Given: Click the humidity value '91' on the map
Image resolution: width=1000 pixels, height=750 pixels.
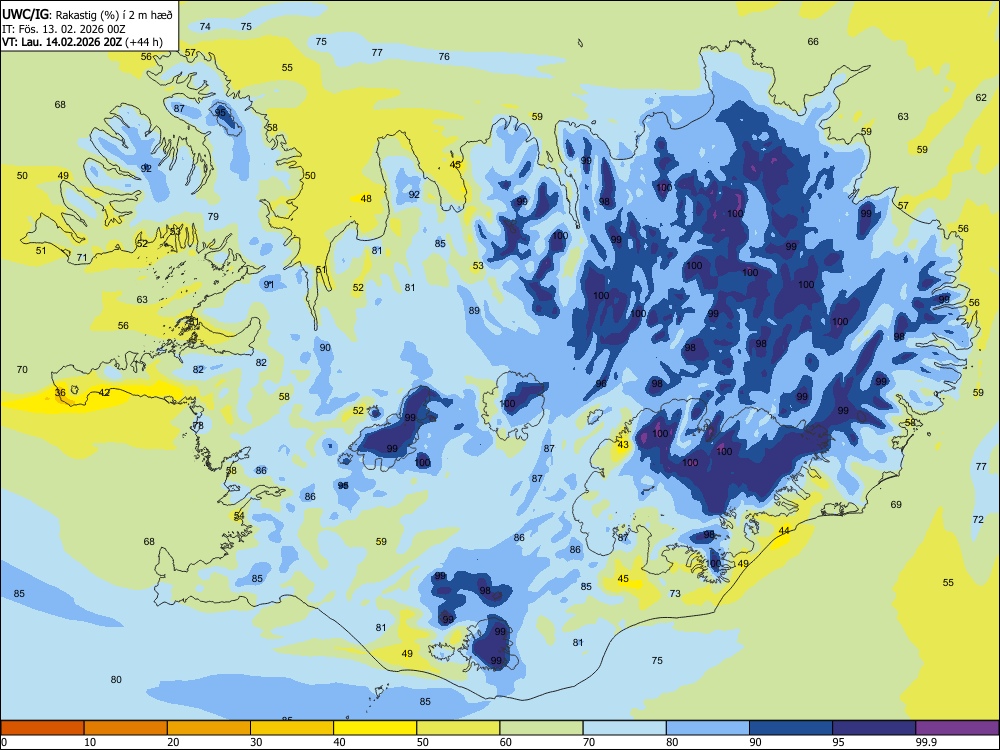Looking at the screenshot, I should pyautogui.click(x=269, y=284).
